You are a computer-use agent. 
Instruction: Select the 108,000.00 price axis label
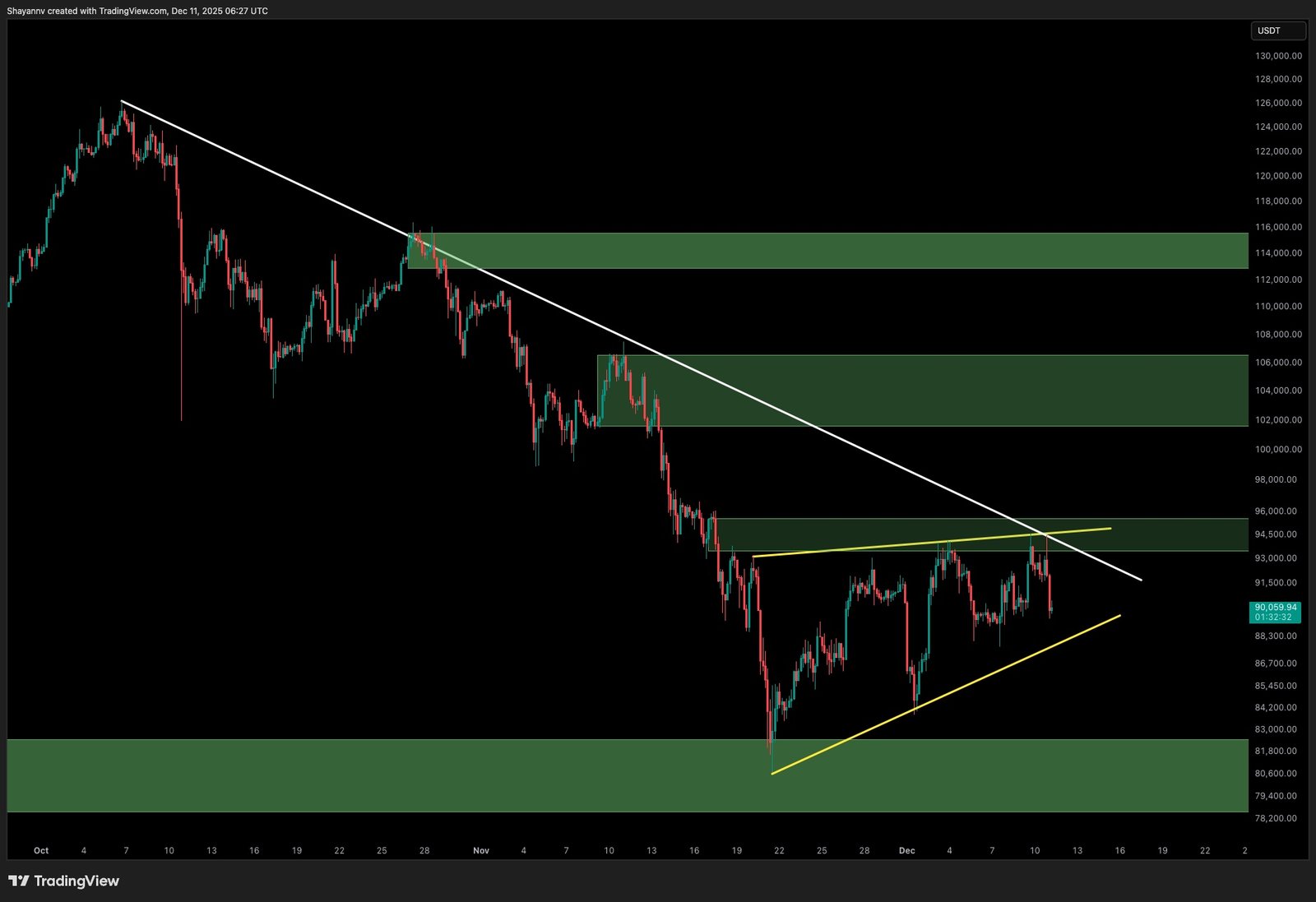pos(1278,335)
